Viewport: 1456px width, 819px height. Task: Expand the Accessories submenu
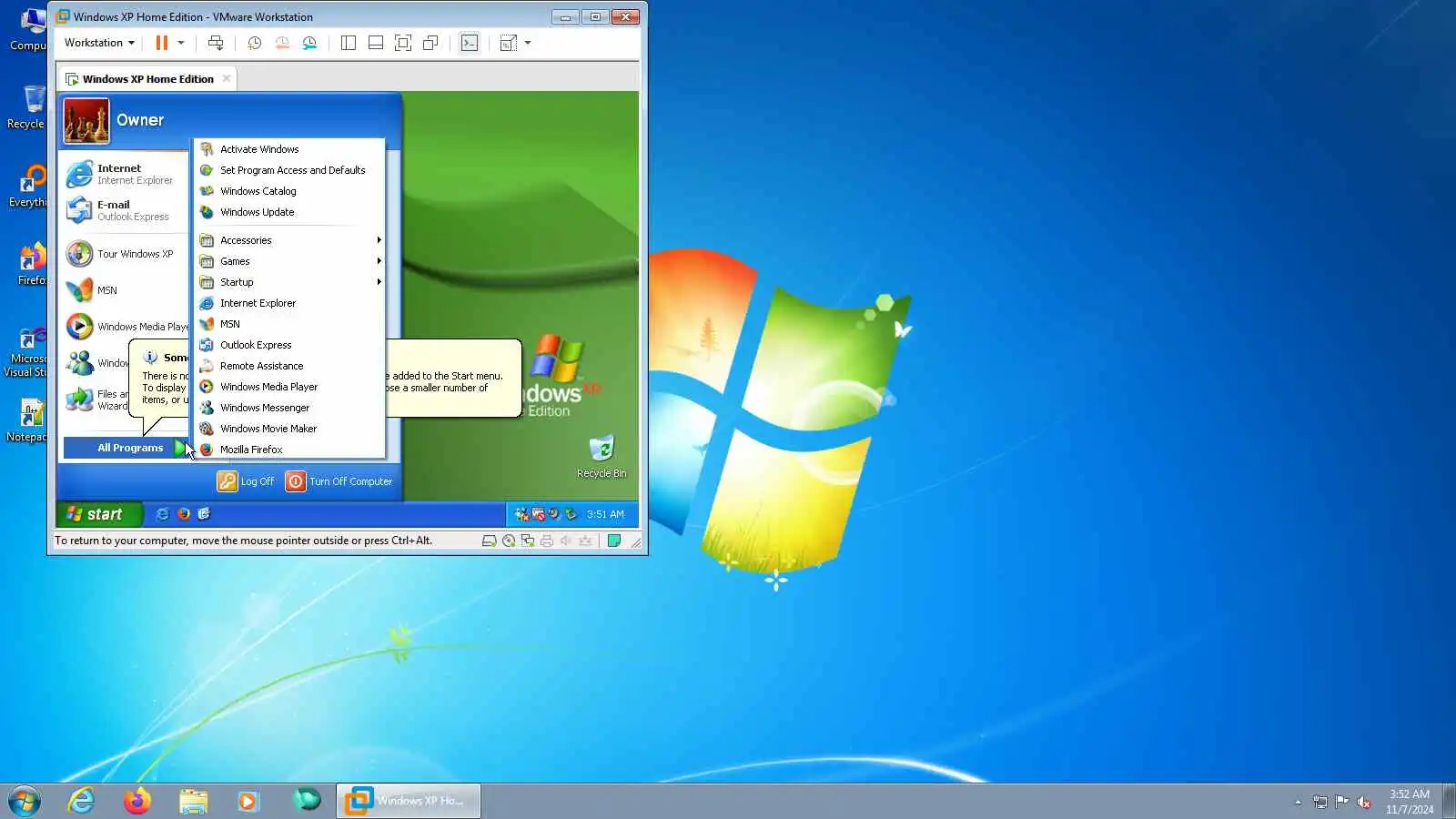click(x=289, y=240)
